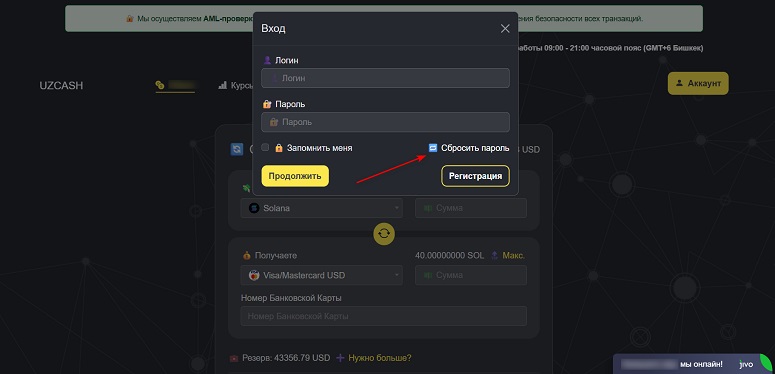The width and height of the screenshot is (775, 374).
Task: Click the Visa/Mastercard card icon
Action: pos(254,275)
